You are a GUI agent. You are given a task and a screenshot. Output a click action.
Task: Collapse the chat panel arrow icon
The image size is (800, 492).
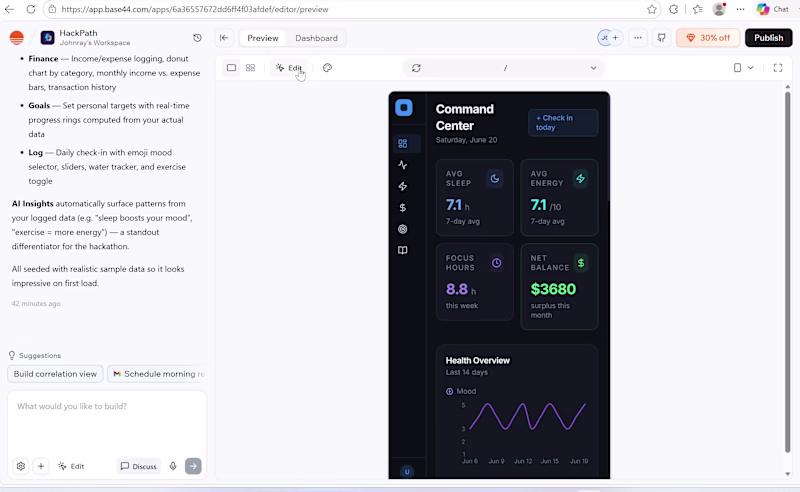(x=224, y=38)
